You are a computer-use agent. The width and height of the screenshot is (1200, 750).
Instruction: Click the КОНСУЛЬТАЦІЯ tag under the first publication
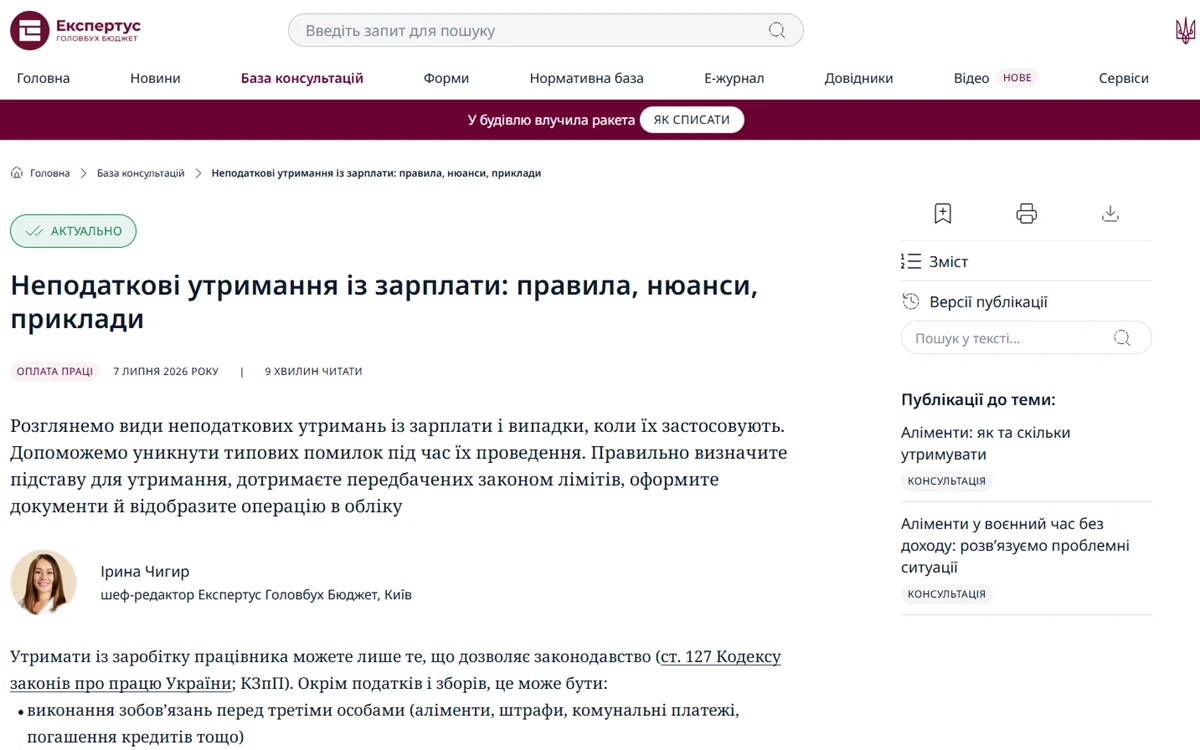[947, 481]
